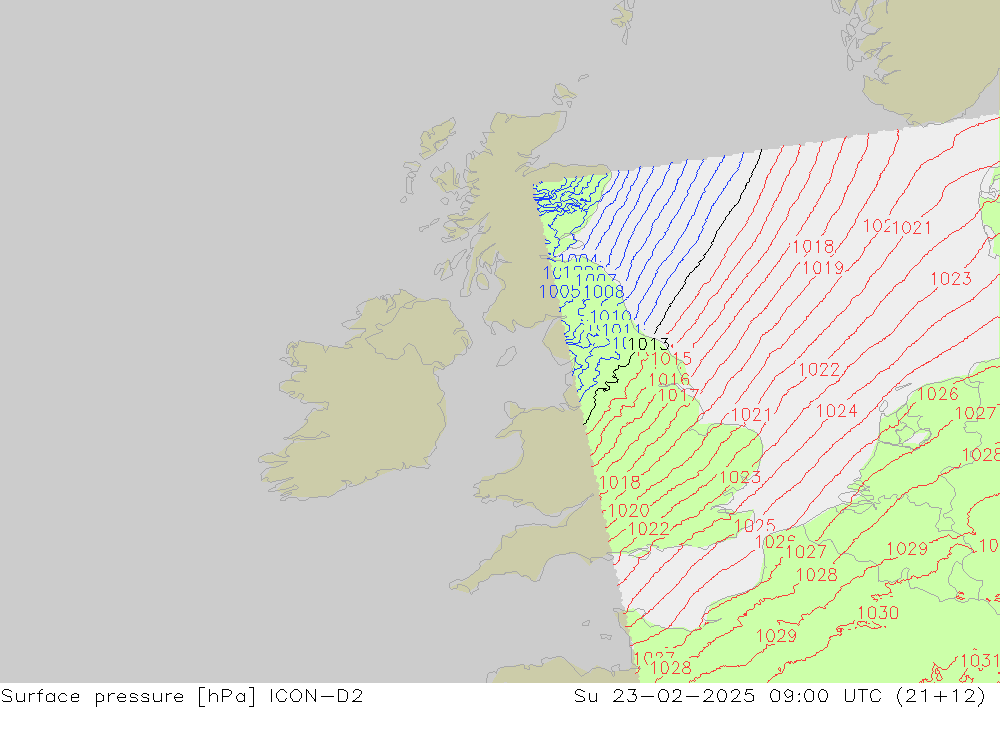Select the 1022 label over the North Sea
The height and width of the screenshot is (733, 1000).
(x=820, y=370)
